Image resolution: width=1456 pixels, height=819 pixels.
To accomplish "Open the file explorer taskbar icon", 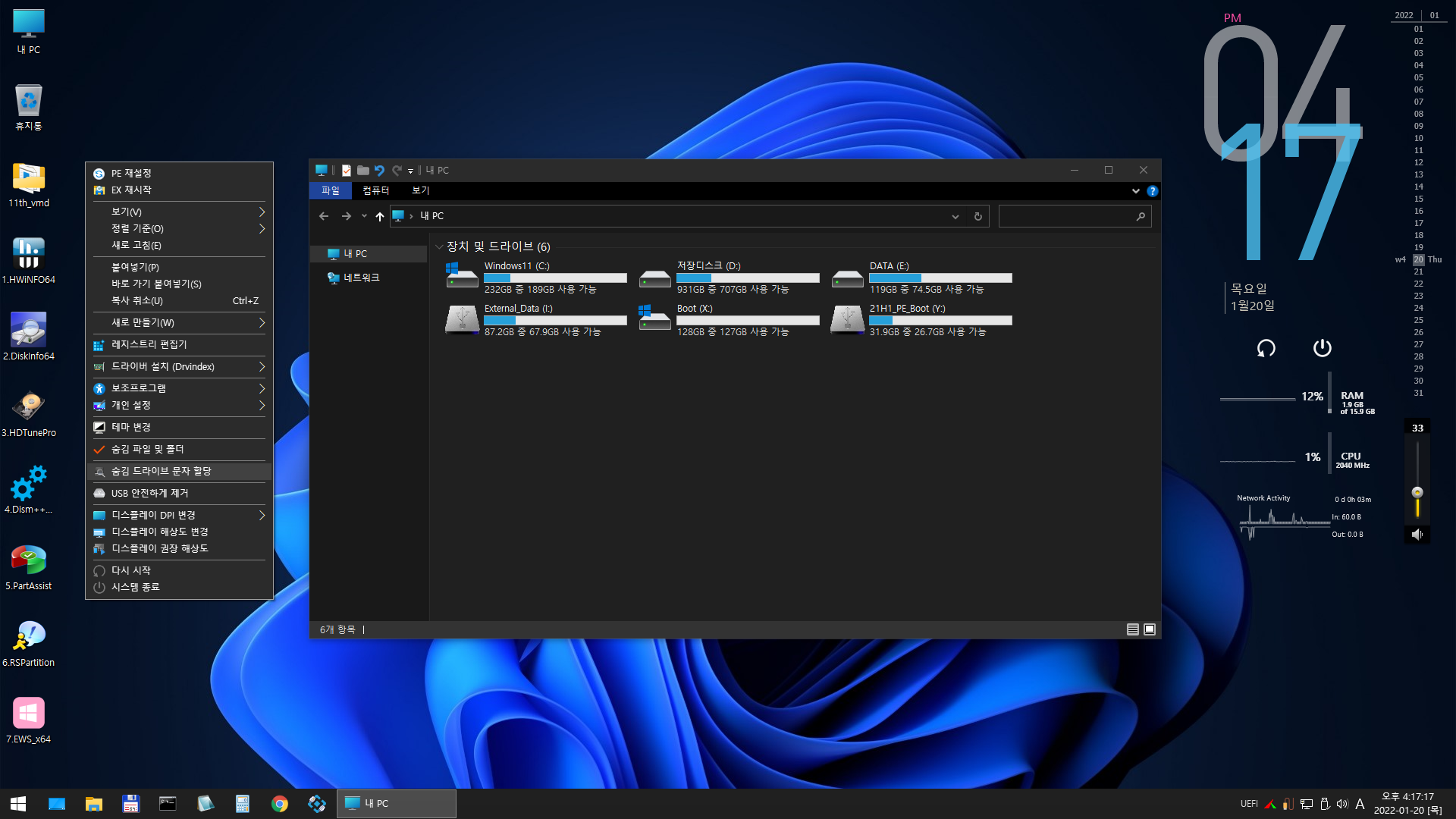I will (x=94, y=804).
